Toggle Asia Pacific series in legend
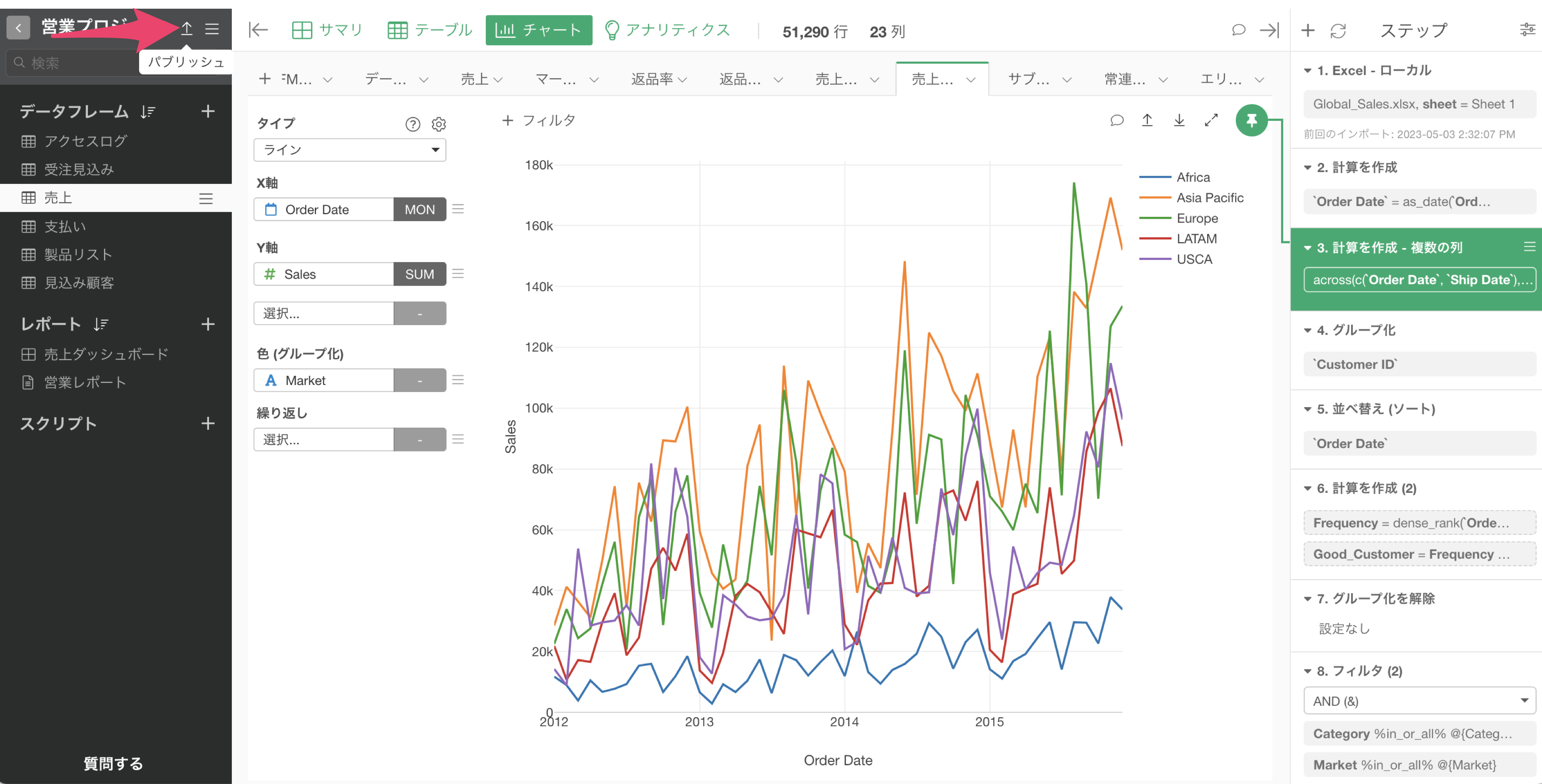Viewport: 1542px width, 784px height. pos(1209,198)
